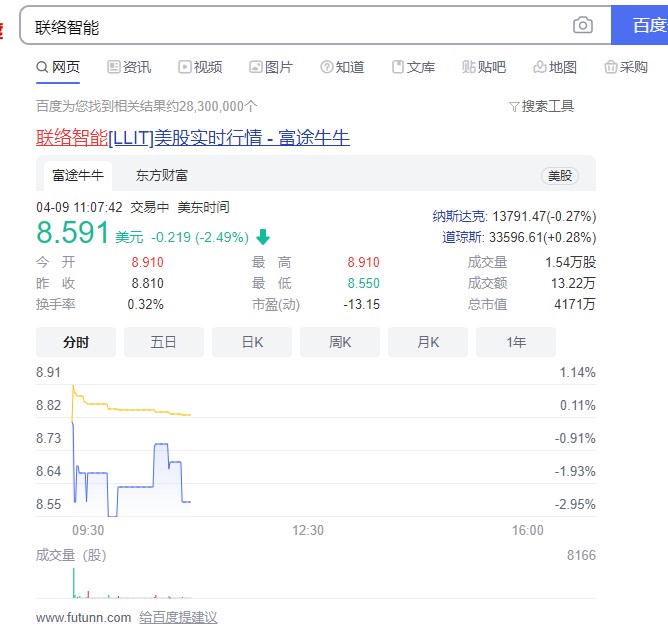Show the 五日 chart view
This screenshot has height=639, width=668.
pyautogui.click(x=164, y=342)
